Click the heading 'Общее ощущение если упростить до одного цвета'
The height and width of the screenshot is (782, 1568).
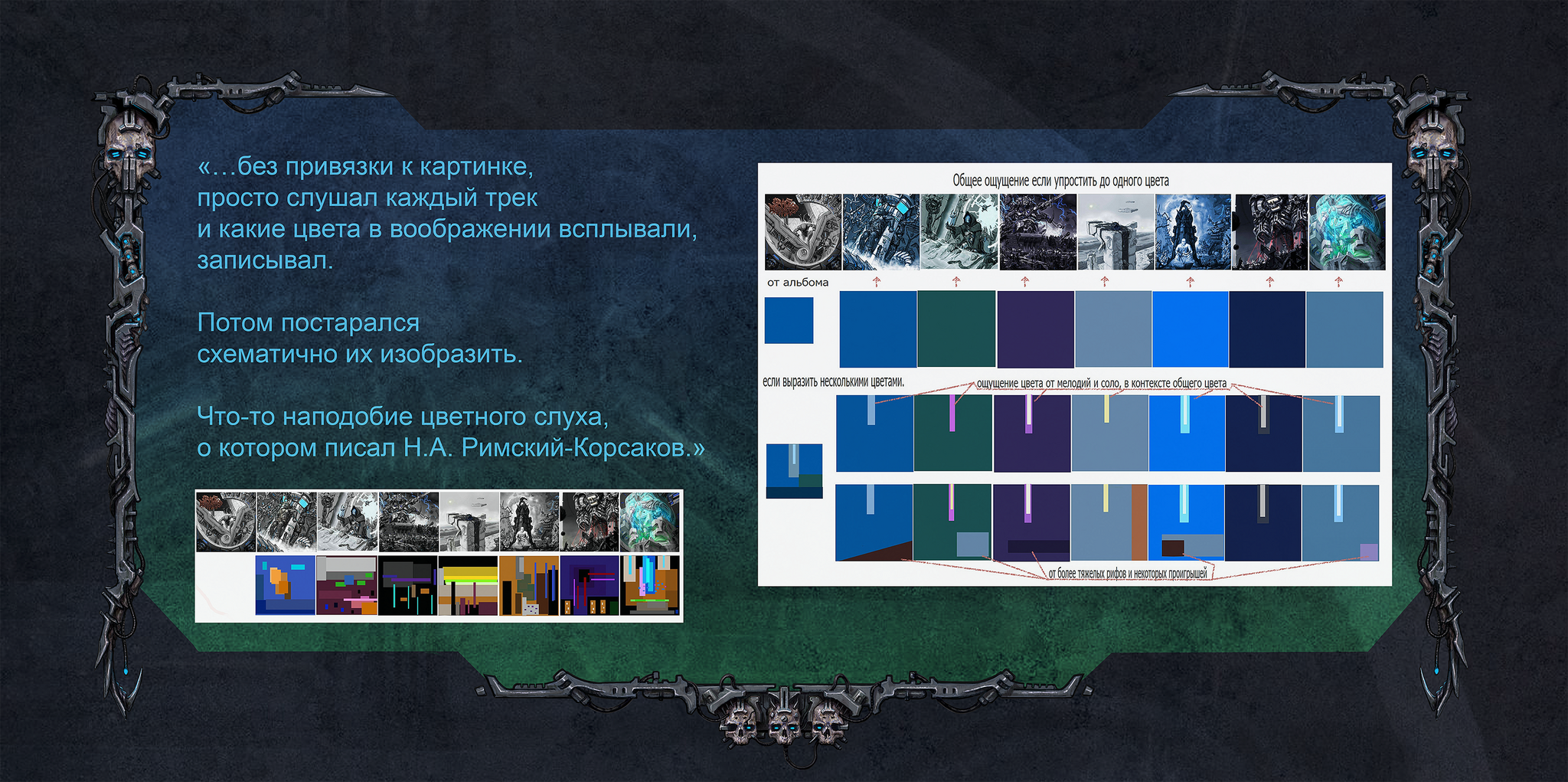click(x=1060, y=181)
